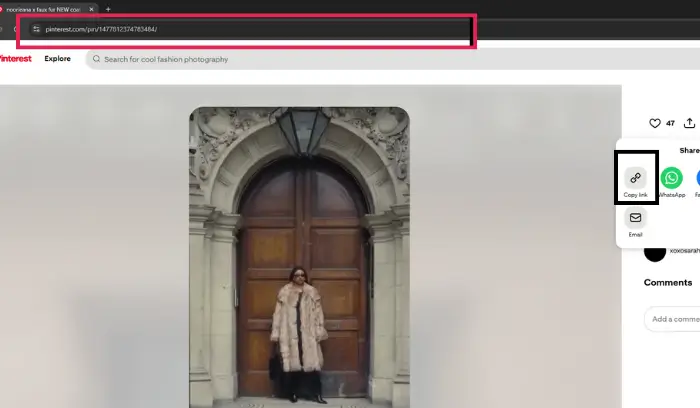This screenshot has width=700, height=408.
Task: Open the pin author's profile avatar
Action: click(655, 253)
